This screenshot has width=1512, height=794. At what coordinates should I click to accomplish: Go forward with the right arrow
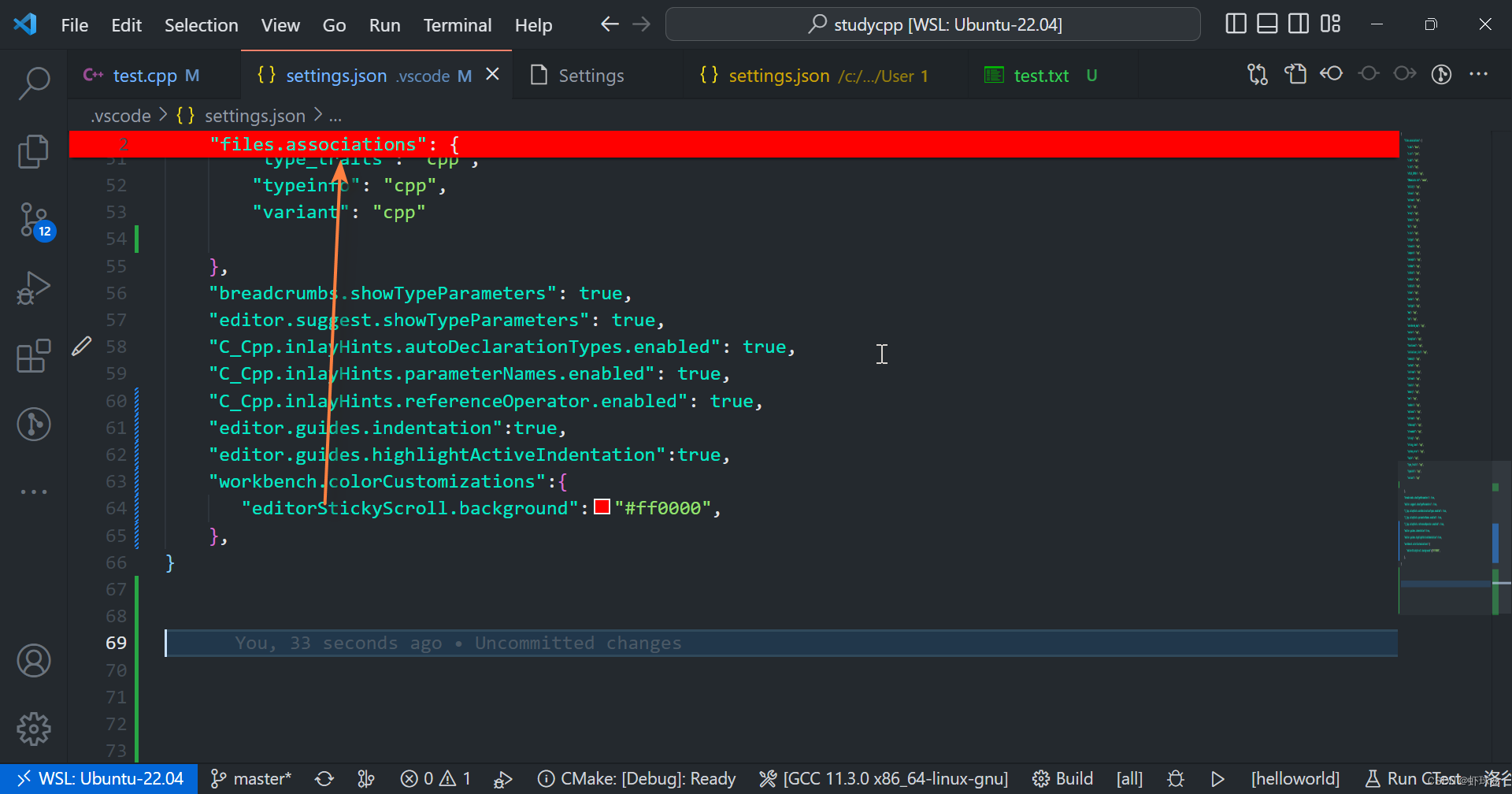(642, 24)
